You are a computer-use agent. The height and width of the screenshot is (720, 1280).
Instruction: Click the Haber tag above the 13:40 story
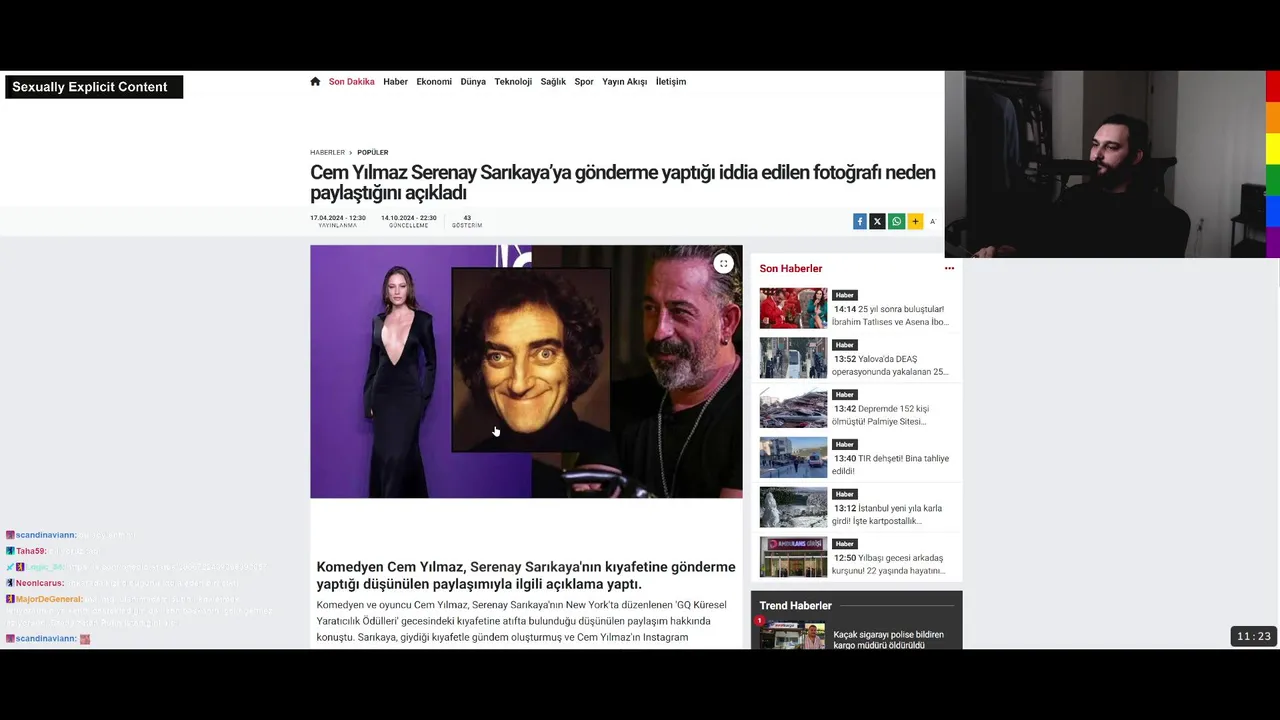(x=845, y=444)
